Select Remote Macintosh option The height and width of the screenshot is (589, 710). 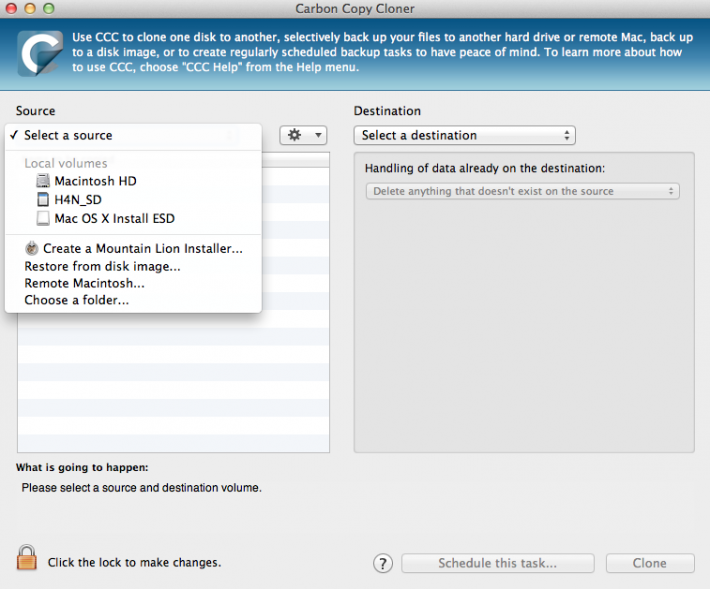click(133, 283)
